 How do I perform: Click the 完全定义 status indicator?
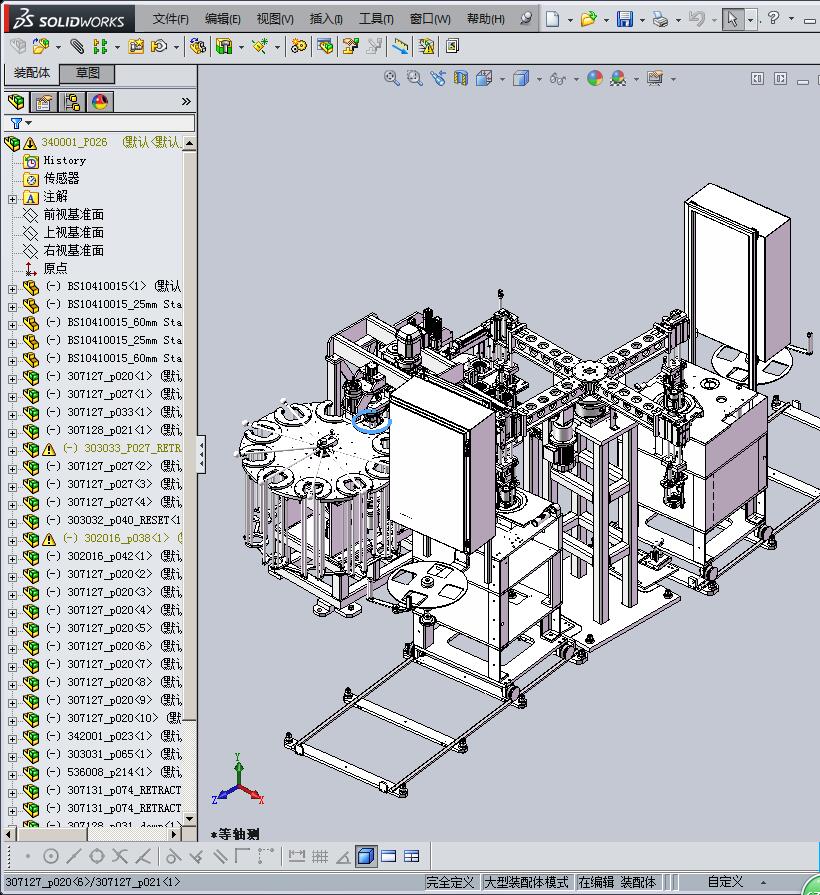pyautogui.click(x=450, y=882)
